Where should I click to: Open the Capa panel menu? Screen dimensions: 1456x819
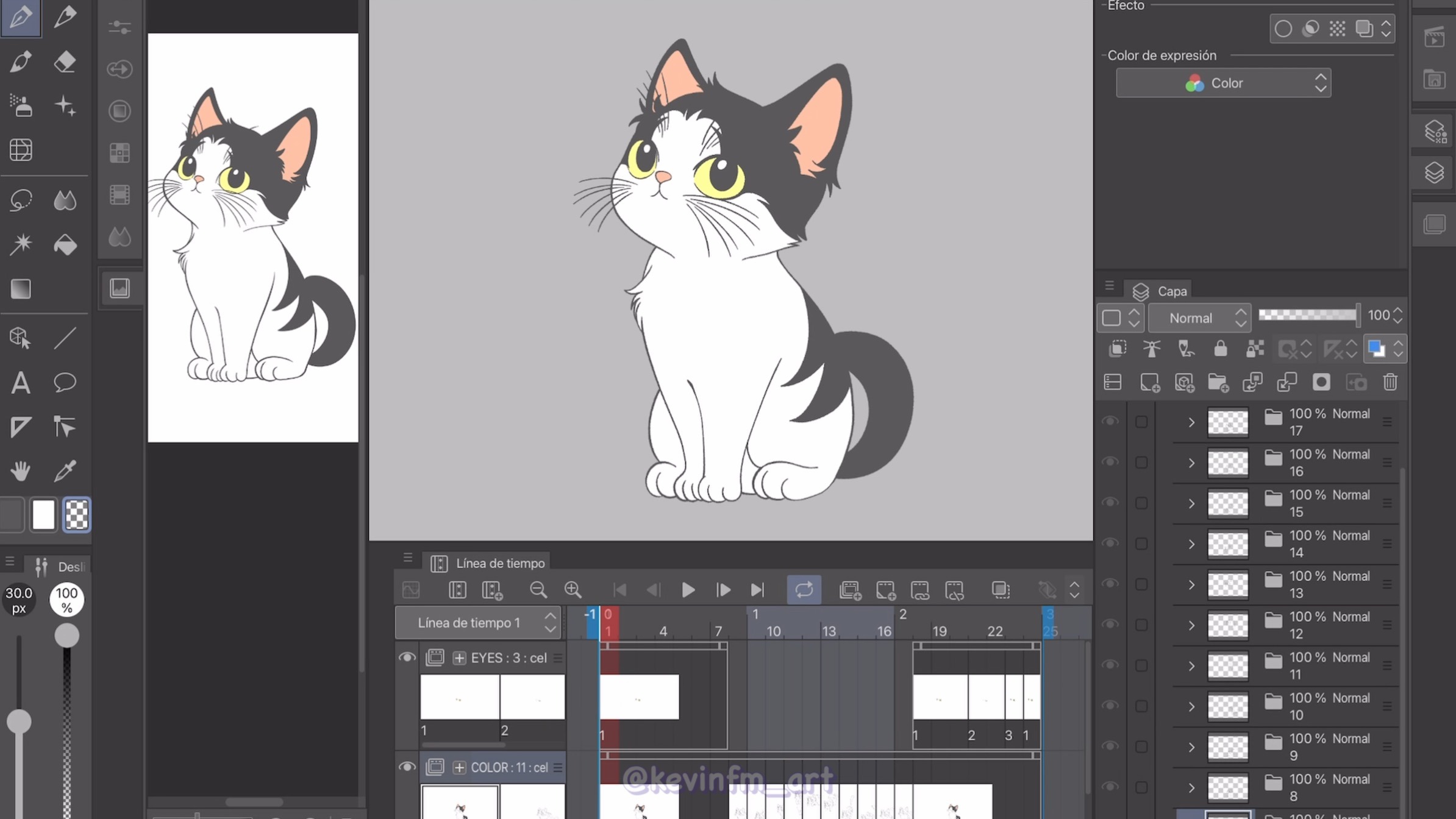click(1109, 285)
